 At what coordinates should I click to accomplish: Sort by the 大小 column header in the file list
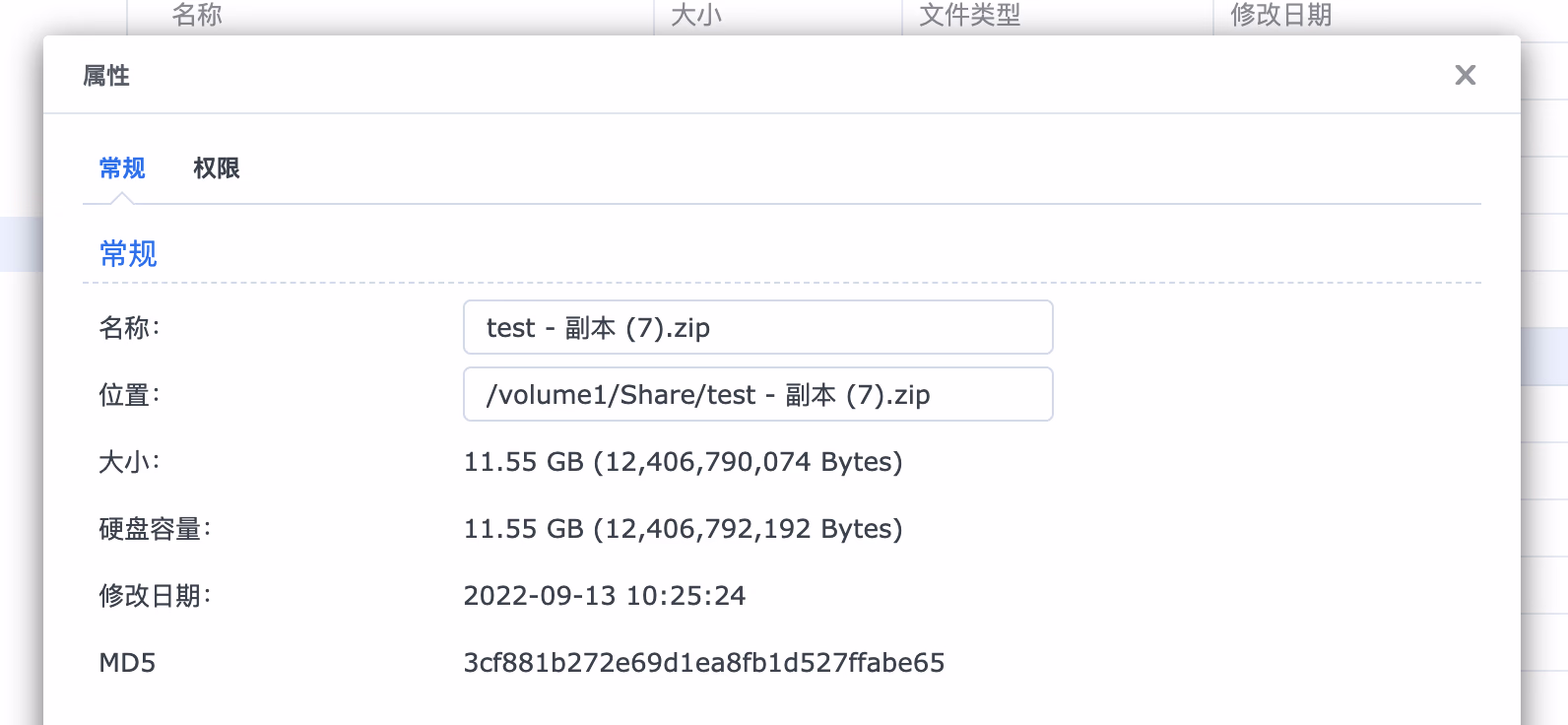point(696,15)
